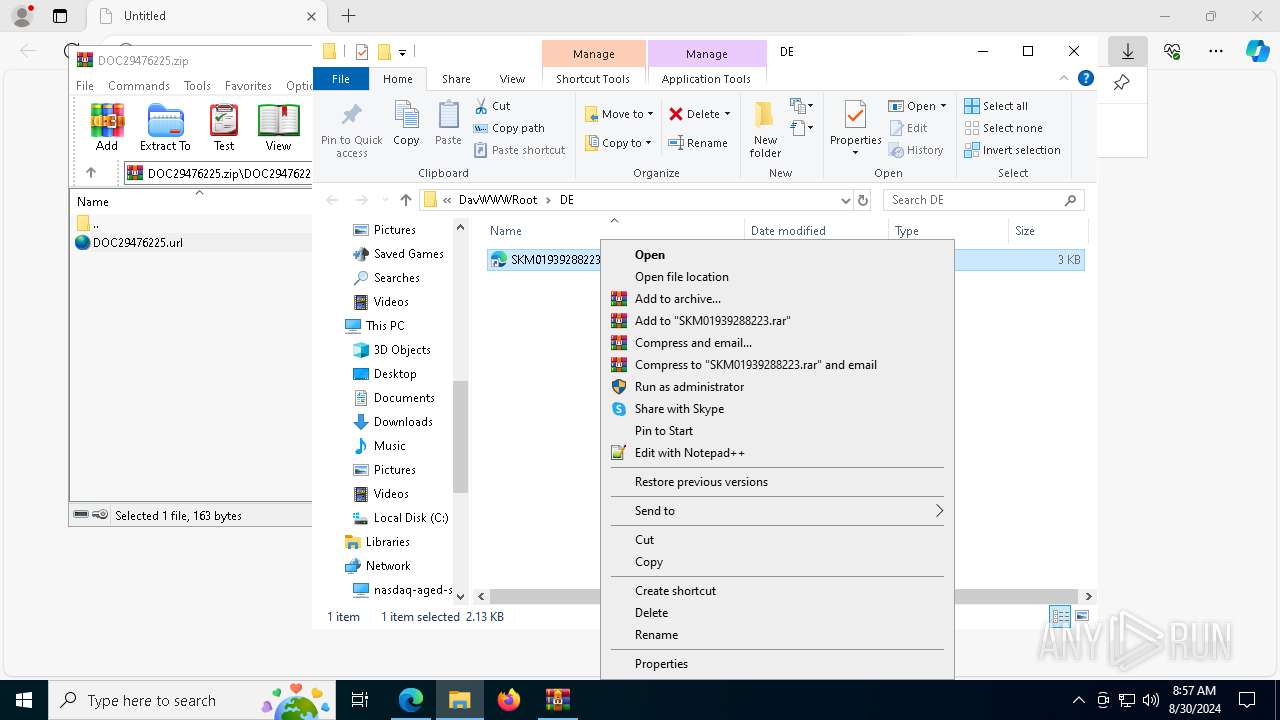Click WinRAR Test icon

[224, 127]
